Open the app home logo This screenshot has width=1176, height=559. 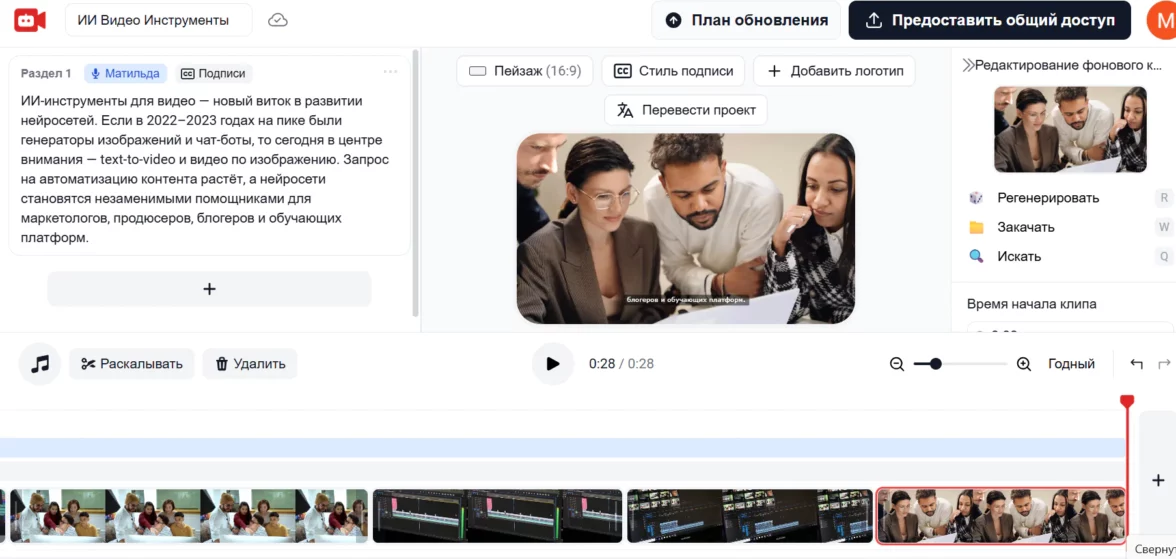[x=30, y=20]
